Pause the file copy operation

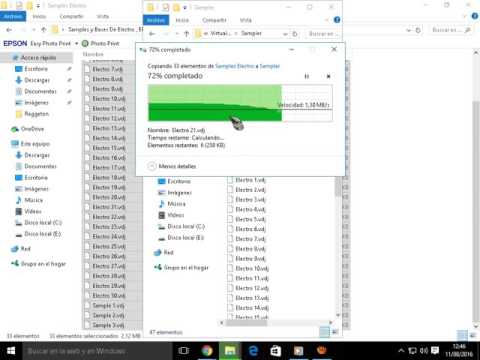pyautogui.click(x=307, y=76)
